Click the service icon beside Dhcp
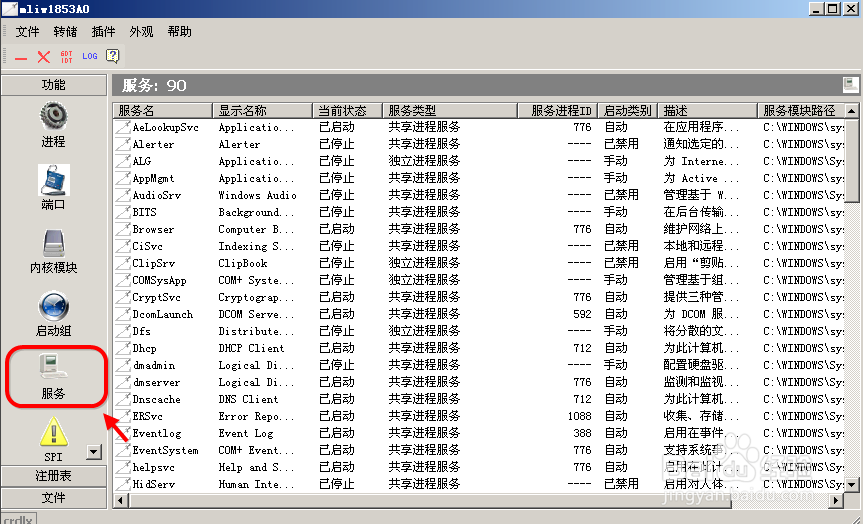This screenshot has width=863, height=524. point(122,348)
